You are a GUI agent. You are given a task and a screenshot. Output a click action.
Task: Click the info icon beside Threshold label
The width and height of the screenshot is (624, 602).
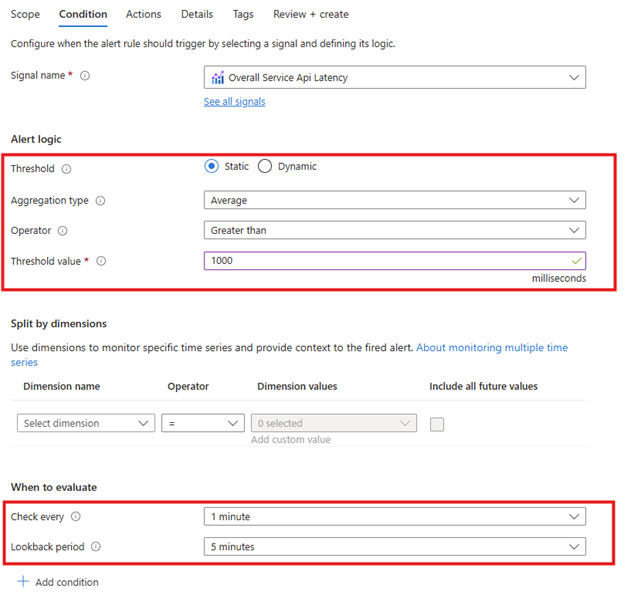tap(67, 169)
